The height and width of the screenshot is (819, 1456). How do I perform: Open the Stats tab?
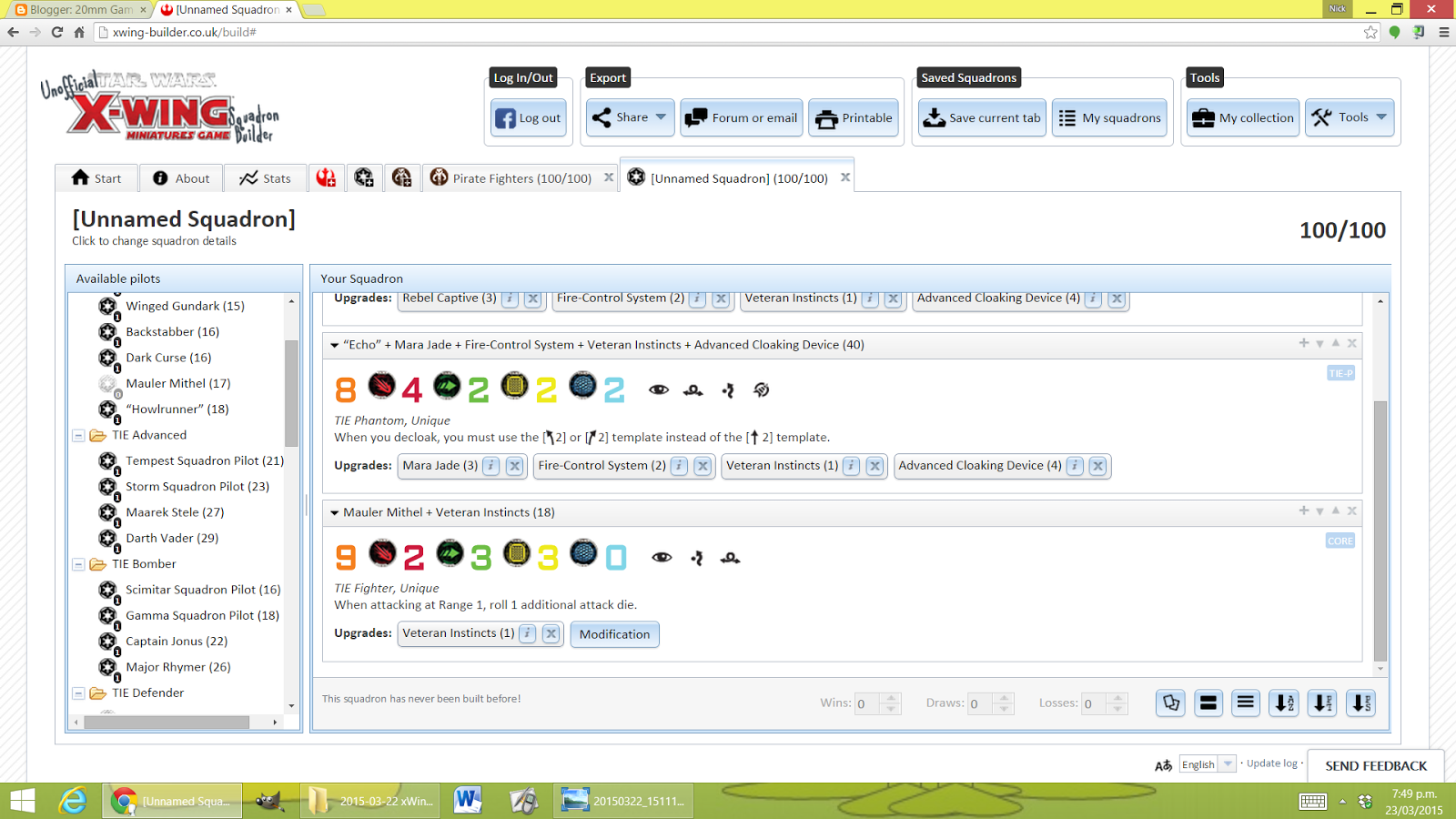(x=265, y=178)
